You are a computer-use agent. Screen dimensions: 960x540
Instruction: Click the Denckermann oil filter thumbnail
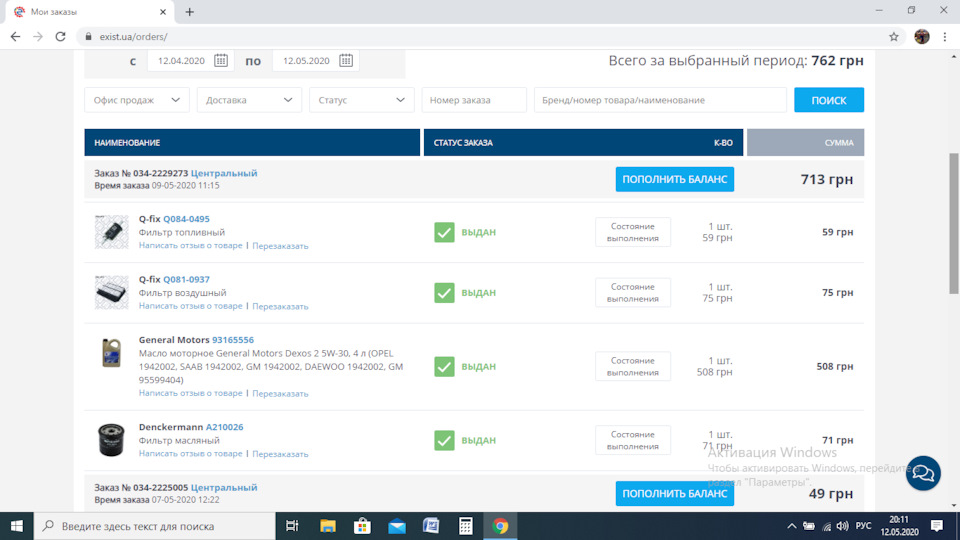point(111,440)
